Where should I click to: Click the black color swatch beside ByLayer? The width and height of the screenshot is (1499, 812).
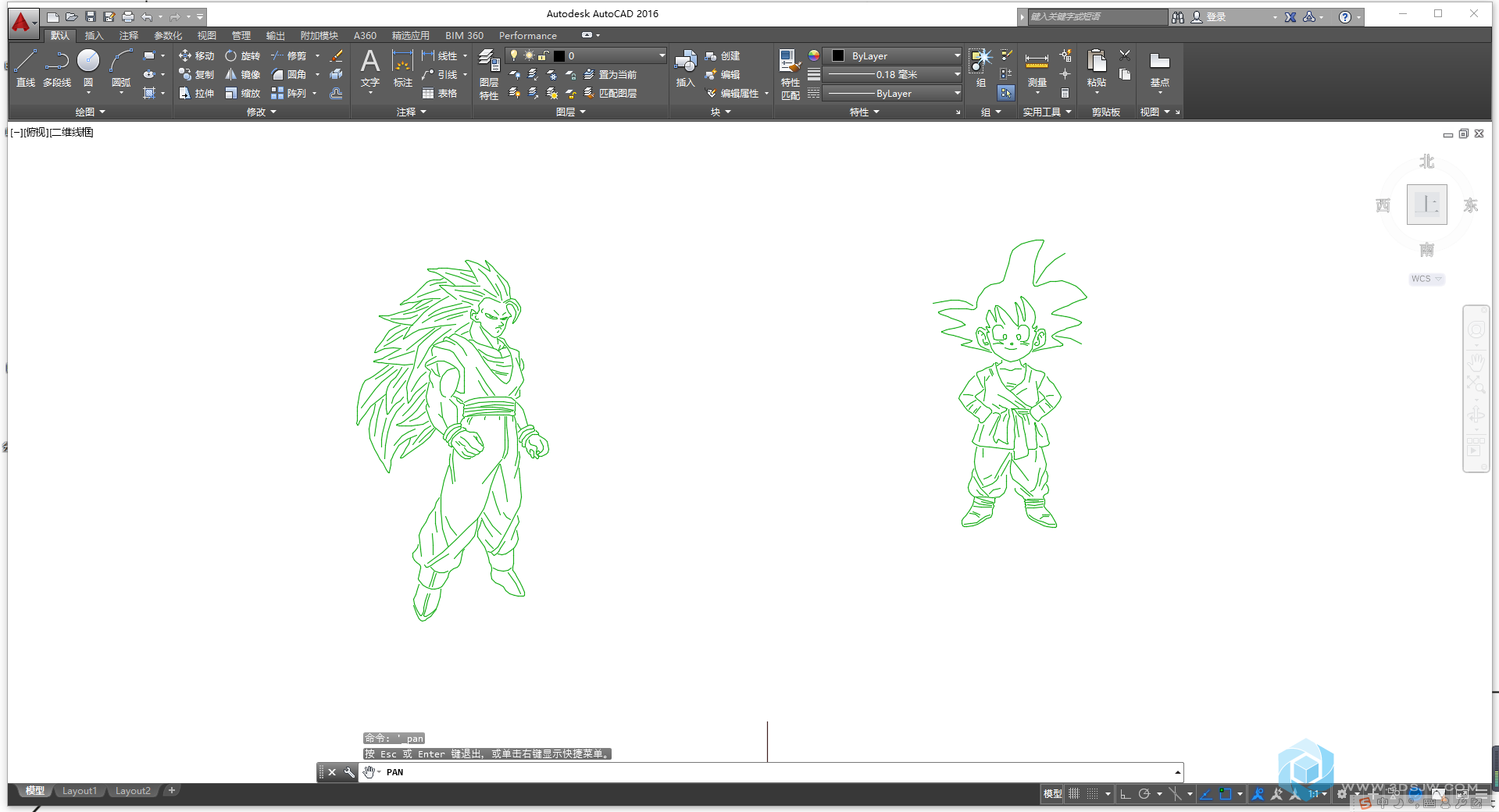(x=837, y=55)
